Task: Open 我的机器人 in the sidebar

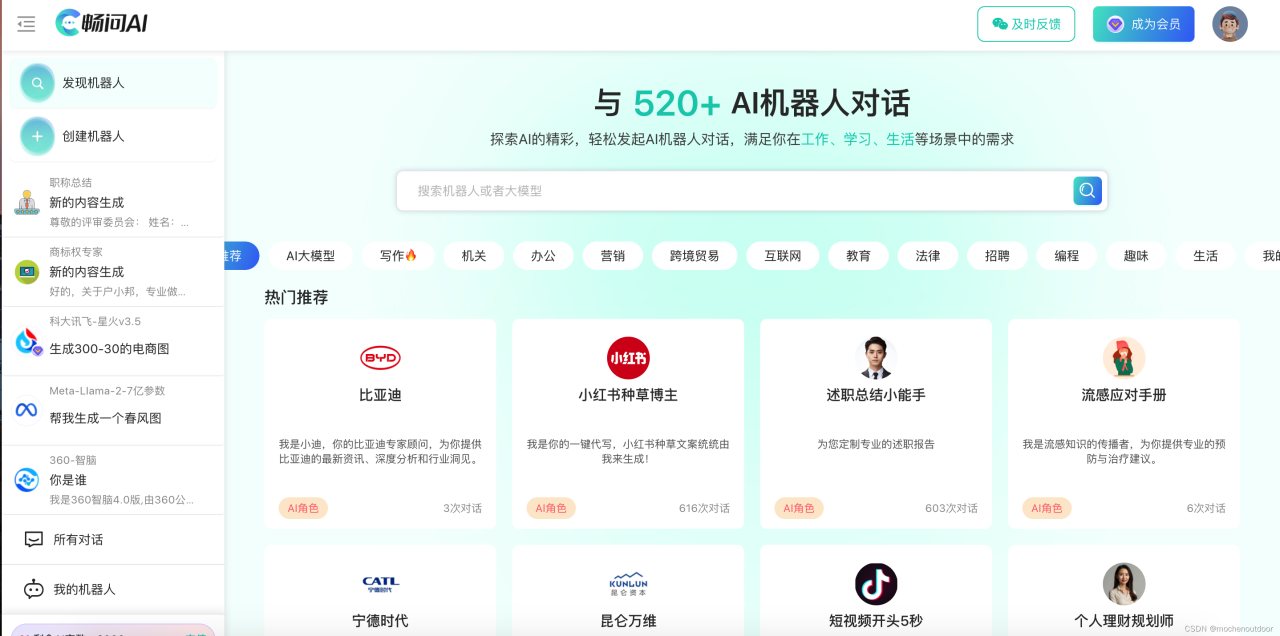Action: click(112, 589)
